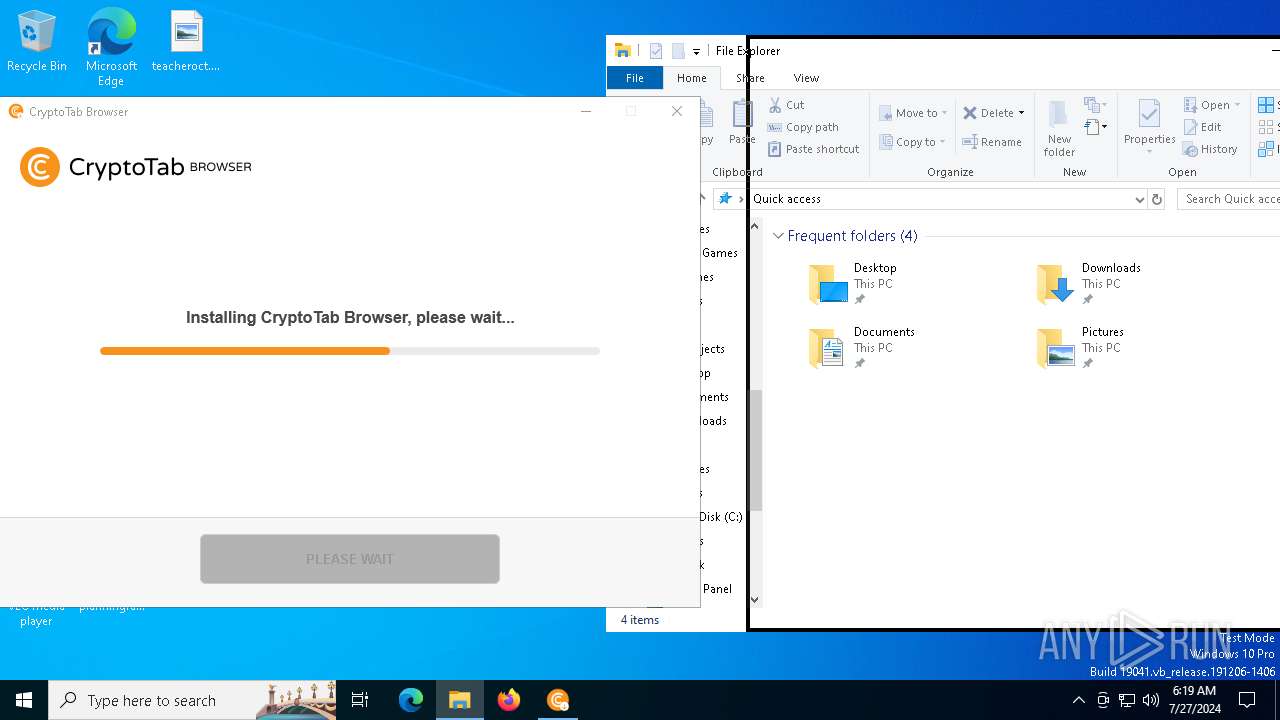This screenshot has height=720, width=1280.
Task: Open Firefox from the taskbar
Action: tap(509, 700)
